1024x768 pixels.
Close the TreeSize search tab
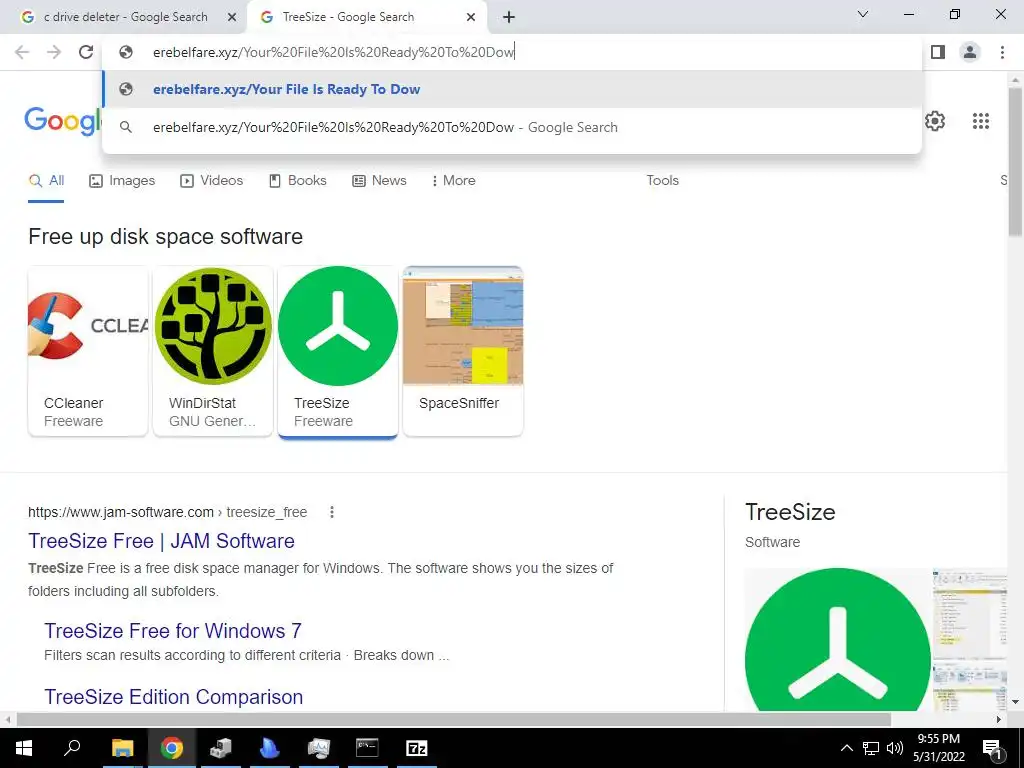(471, 17)
